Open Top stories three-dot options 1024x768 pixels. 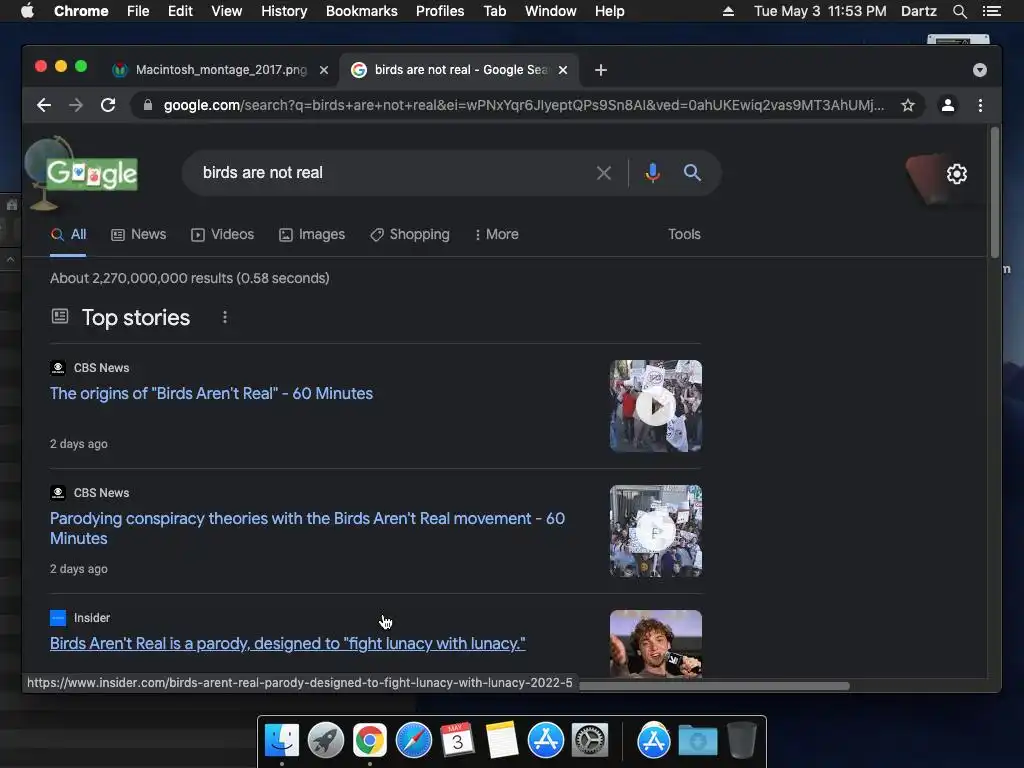pos(225,317)
